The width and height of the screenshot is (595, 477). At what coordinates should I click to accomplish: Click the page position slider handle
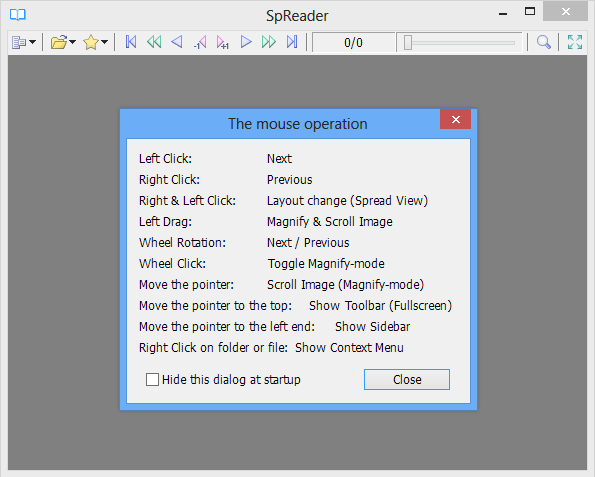pyautogui.click(x=408, y=42)
